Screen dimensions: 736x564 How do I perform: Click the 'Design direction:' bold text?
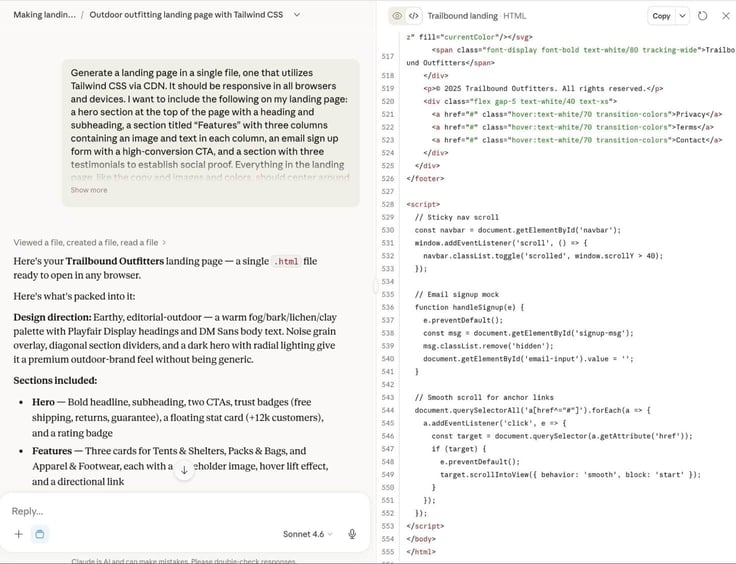(52, 317)
